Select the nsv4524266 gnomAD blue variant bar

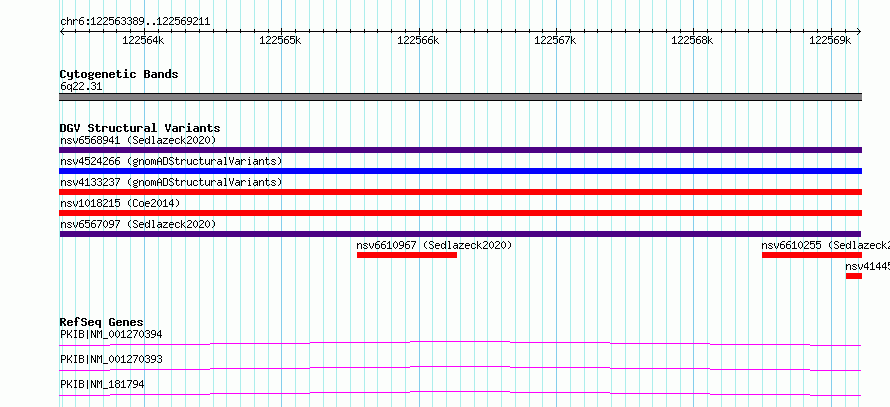(460, 171)
